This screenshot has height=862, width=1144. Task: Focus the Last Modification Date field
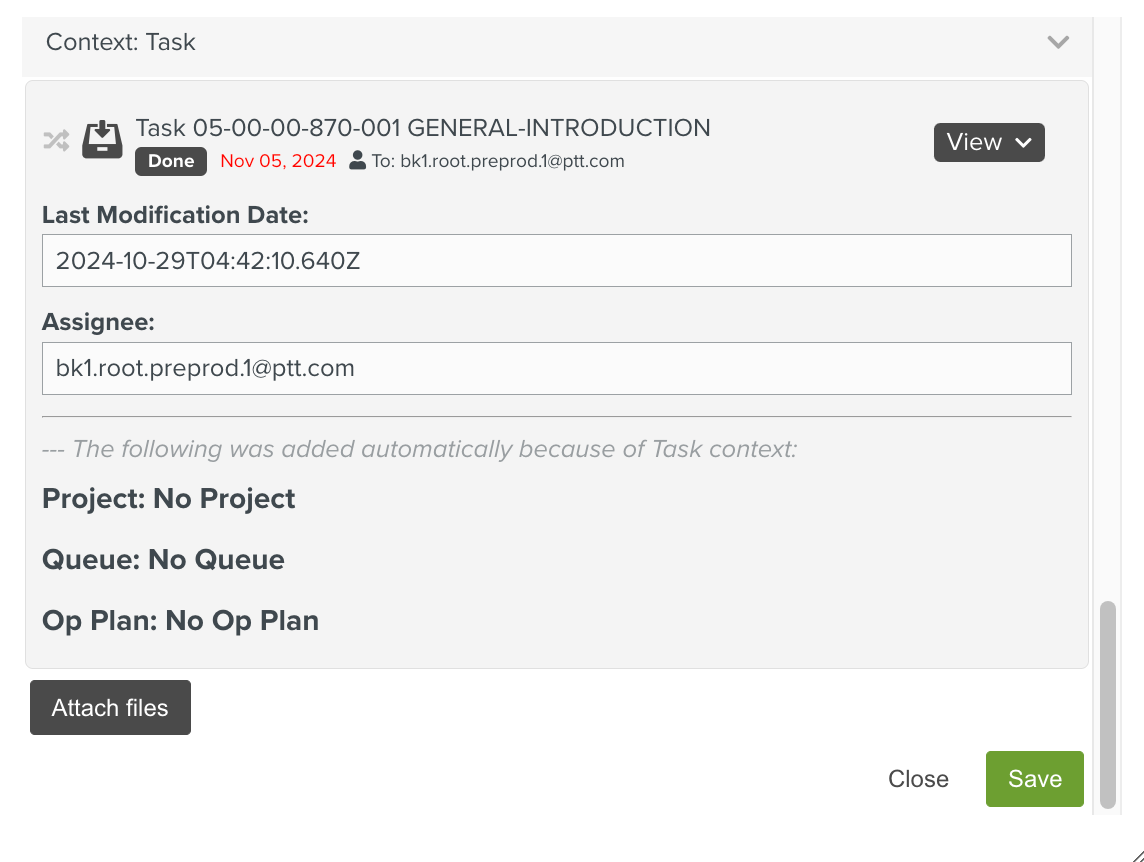pos(557,261)
